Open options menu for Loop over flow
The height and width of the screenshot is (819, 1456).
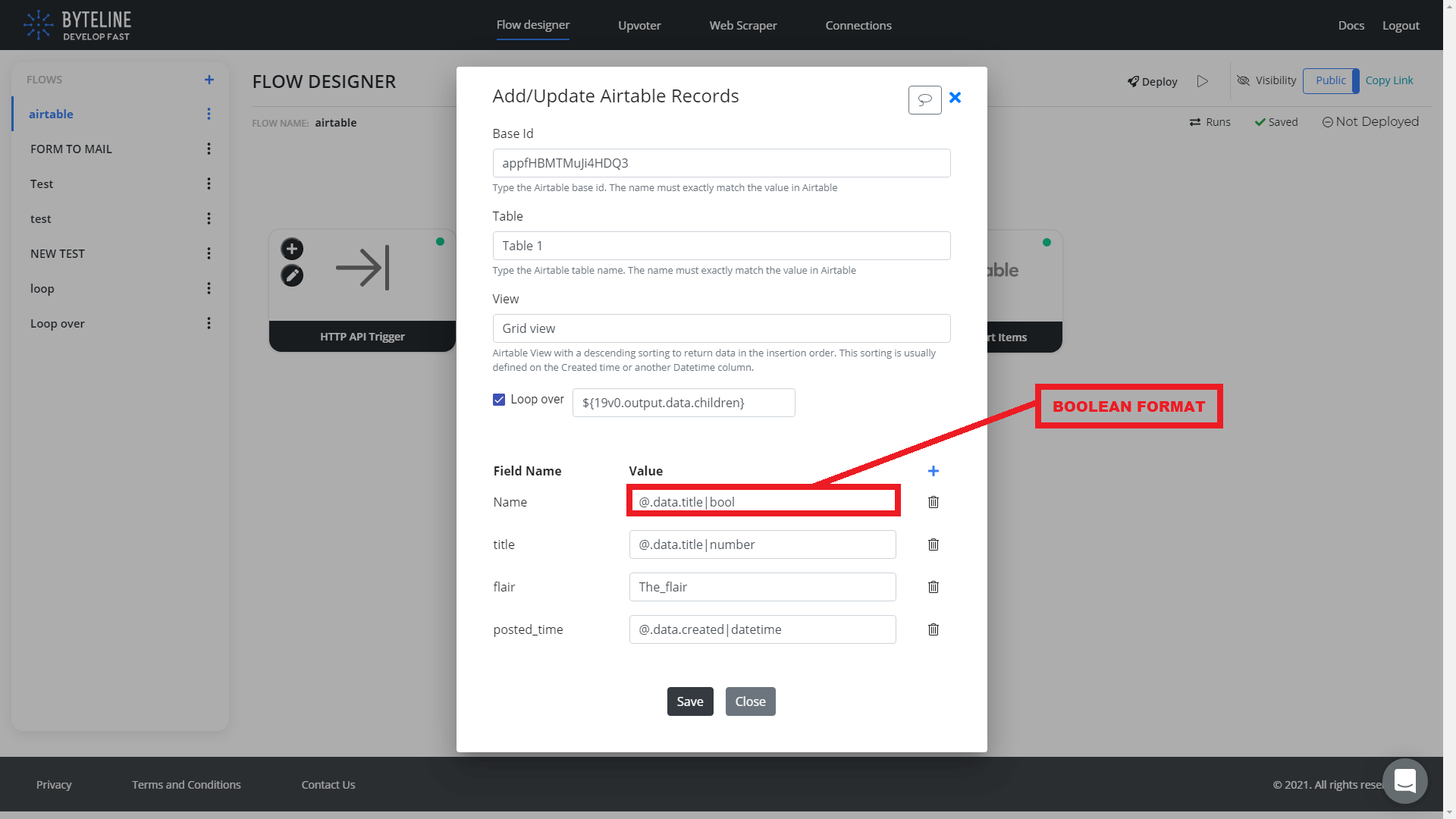(x=209, y=323)
